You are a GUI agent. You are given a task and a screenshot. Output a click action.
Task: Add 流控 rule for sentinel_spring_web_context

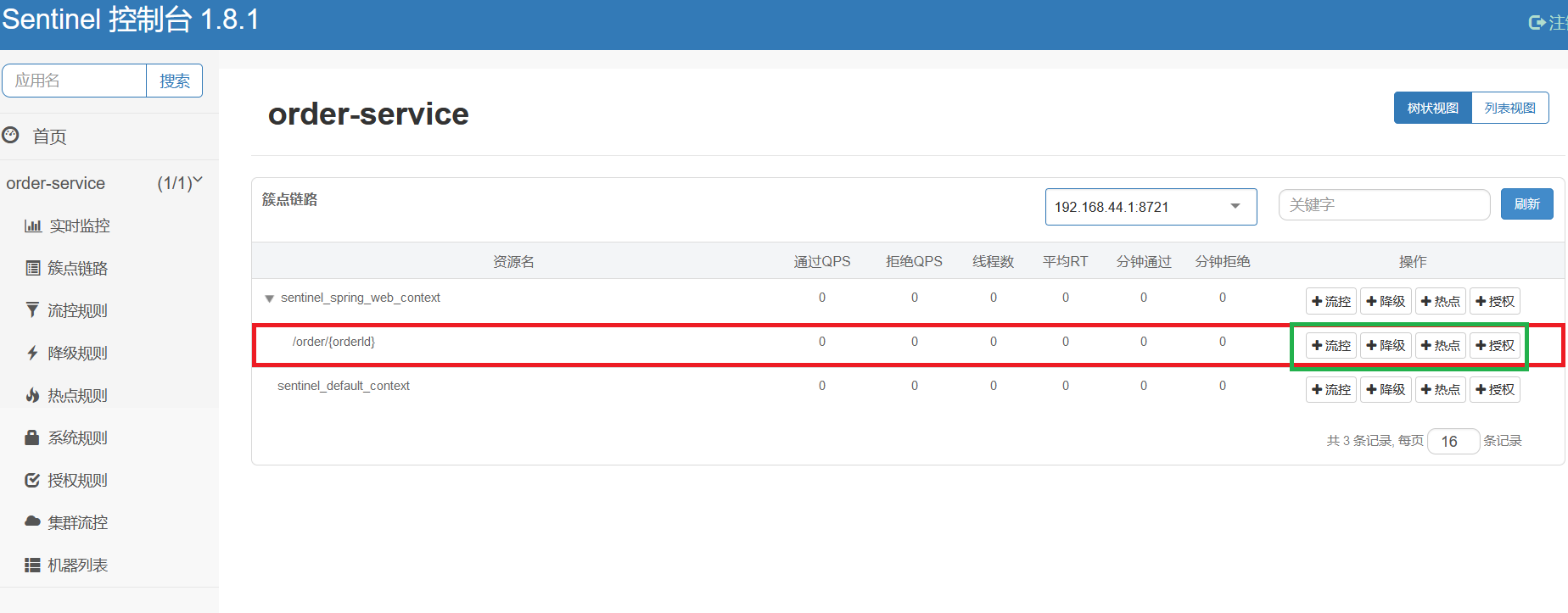(x=1331, y=301)
